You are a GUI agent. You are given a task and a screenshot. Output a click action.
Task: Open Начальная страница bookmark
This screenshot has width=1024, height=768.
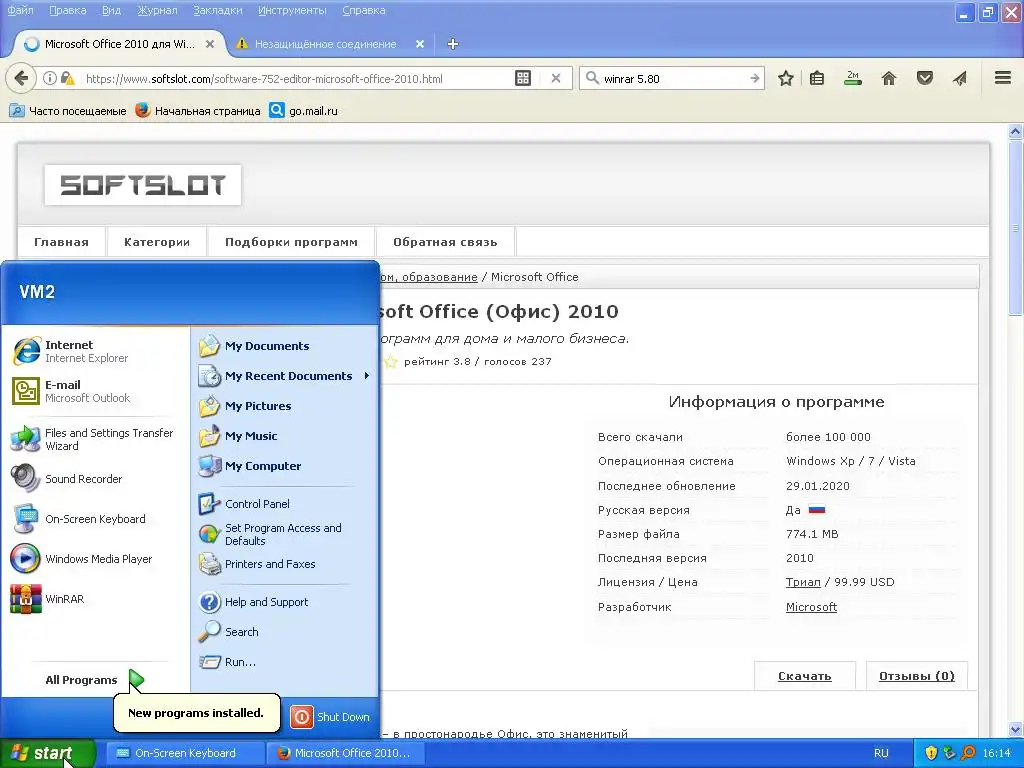(198, 111)
